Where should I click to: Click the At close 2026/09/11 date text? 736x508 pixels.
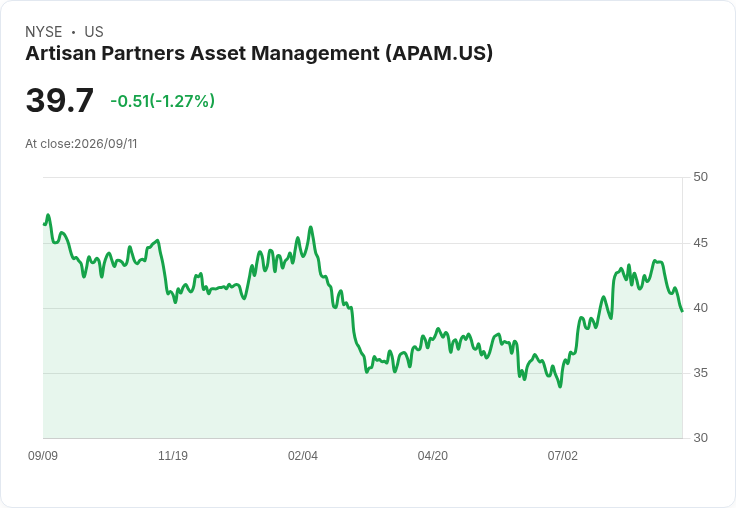(x=81, y=144)
